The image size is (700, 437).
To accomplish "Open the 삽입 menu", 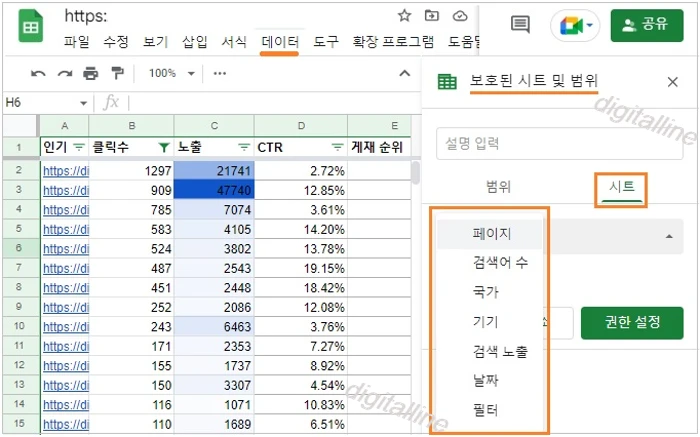I will coord(195,42).
